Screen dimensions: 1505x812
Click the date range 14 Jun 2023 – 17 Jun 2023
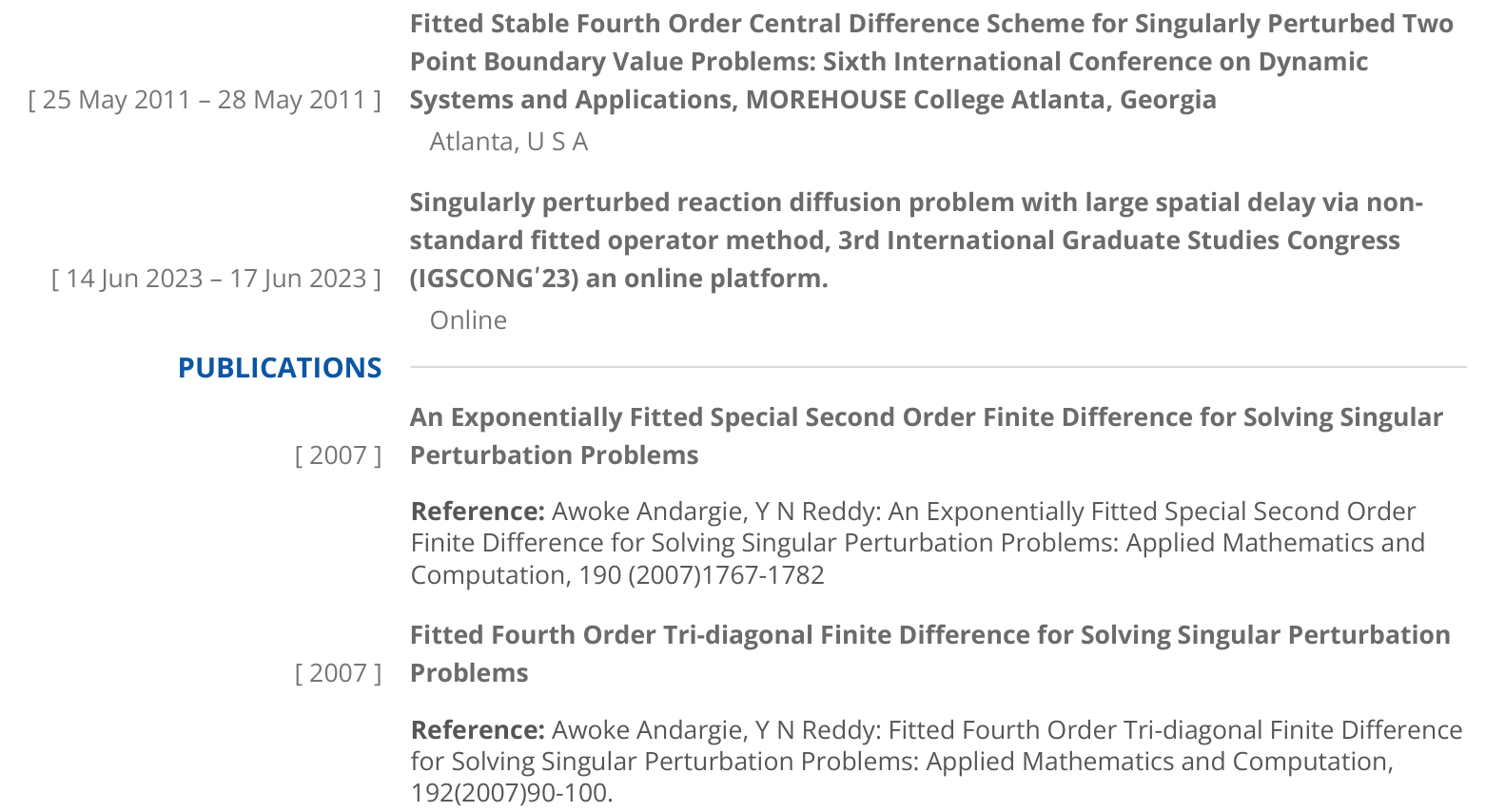click(216, 279)
